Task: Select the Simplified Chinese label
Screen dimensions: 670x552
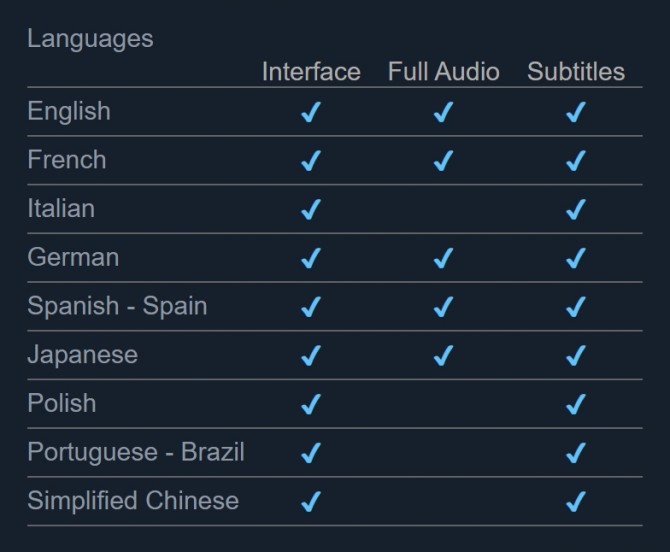Action: pos(133,501)
